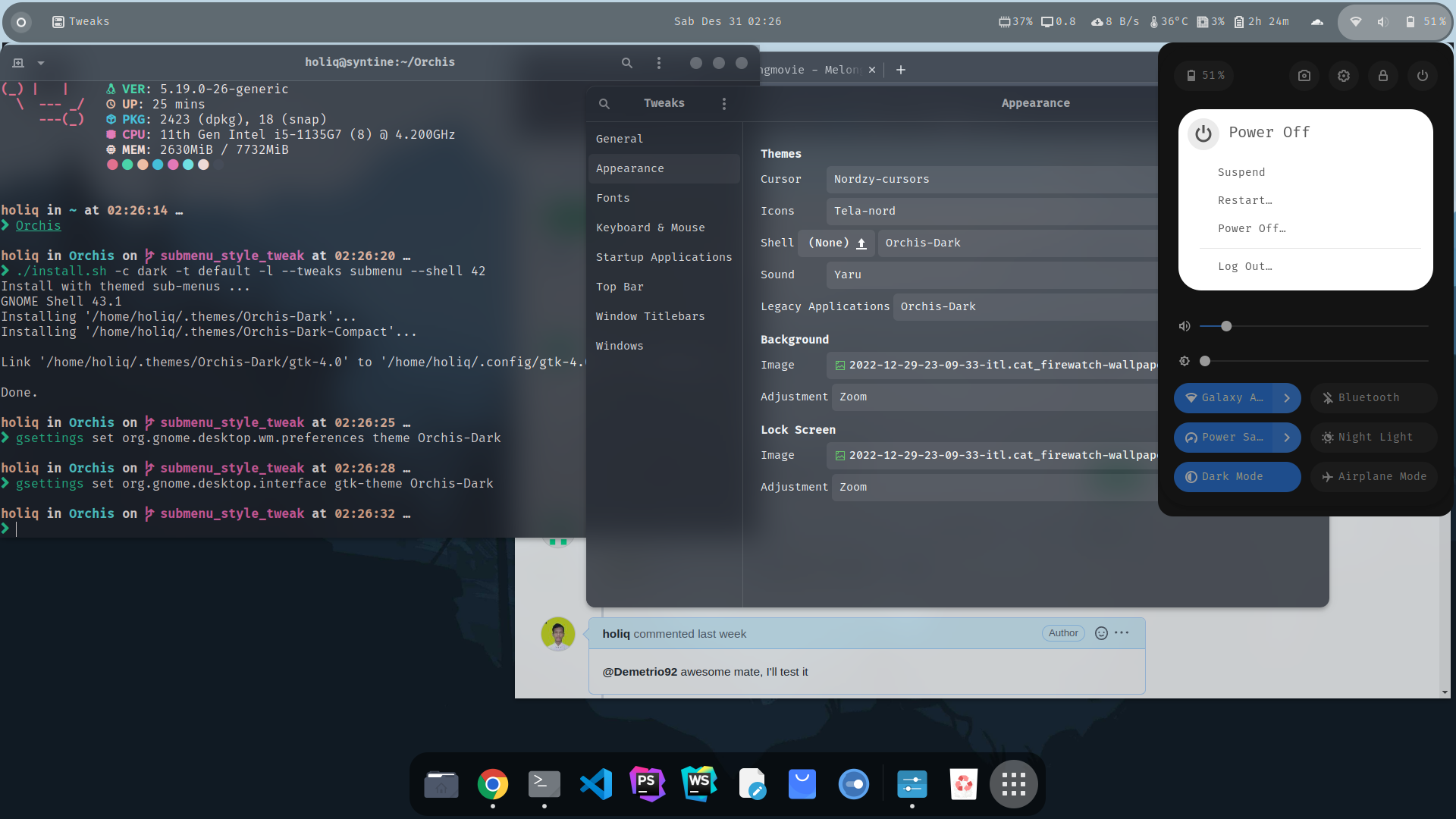
Task: Open Visual Studio Code from the dock
Action: pyautogui.click(x=596, y=783)
